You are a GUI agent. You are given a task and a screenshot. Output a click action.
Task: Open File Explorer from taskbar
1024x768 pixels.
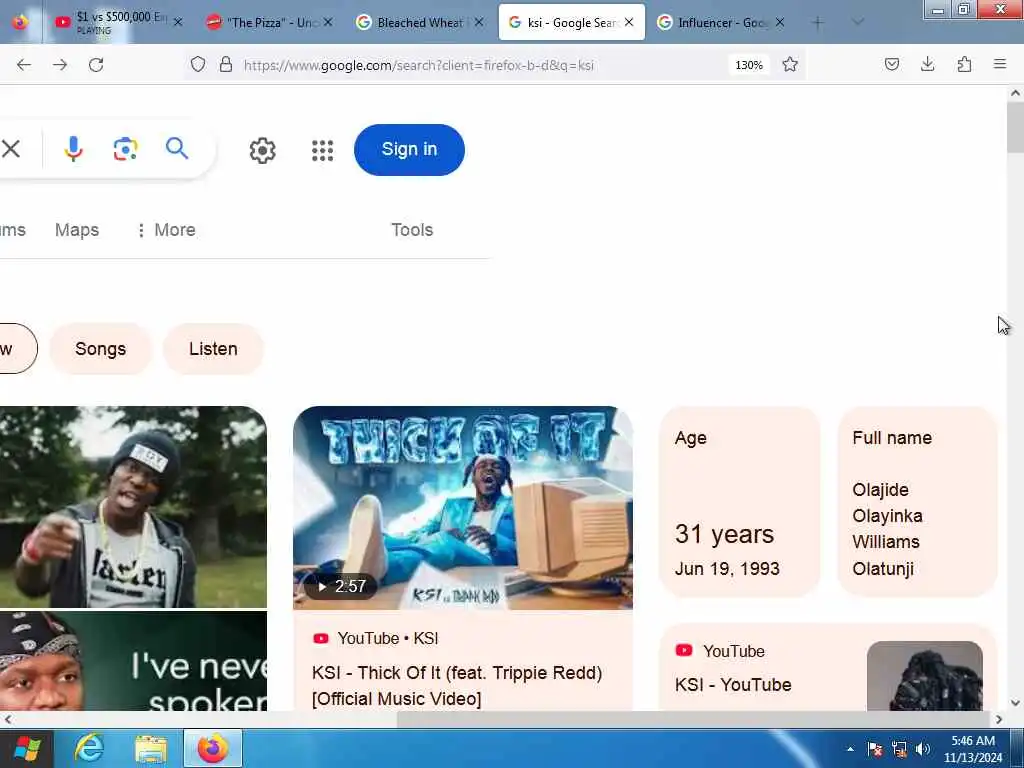[x=151, y=748]
